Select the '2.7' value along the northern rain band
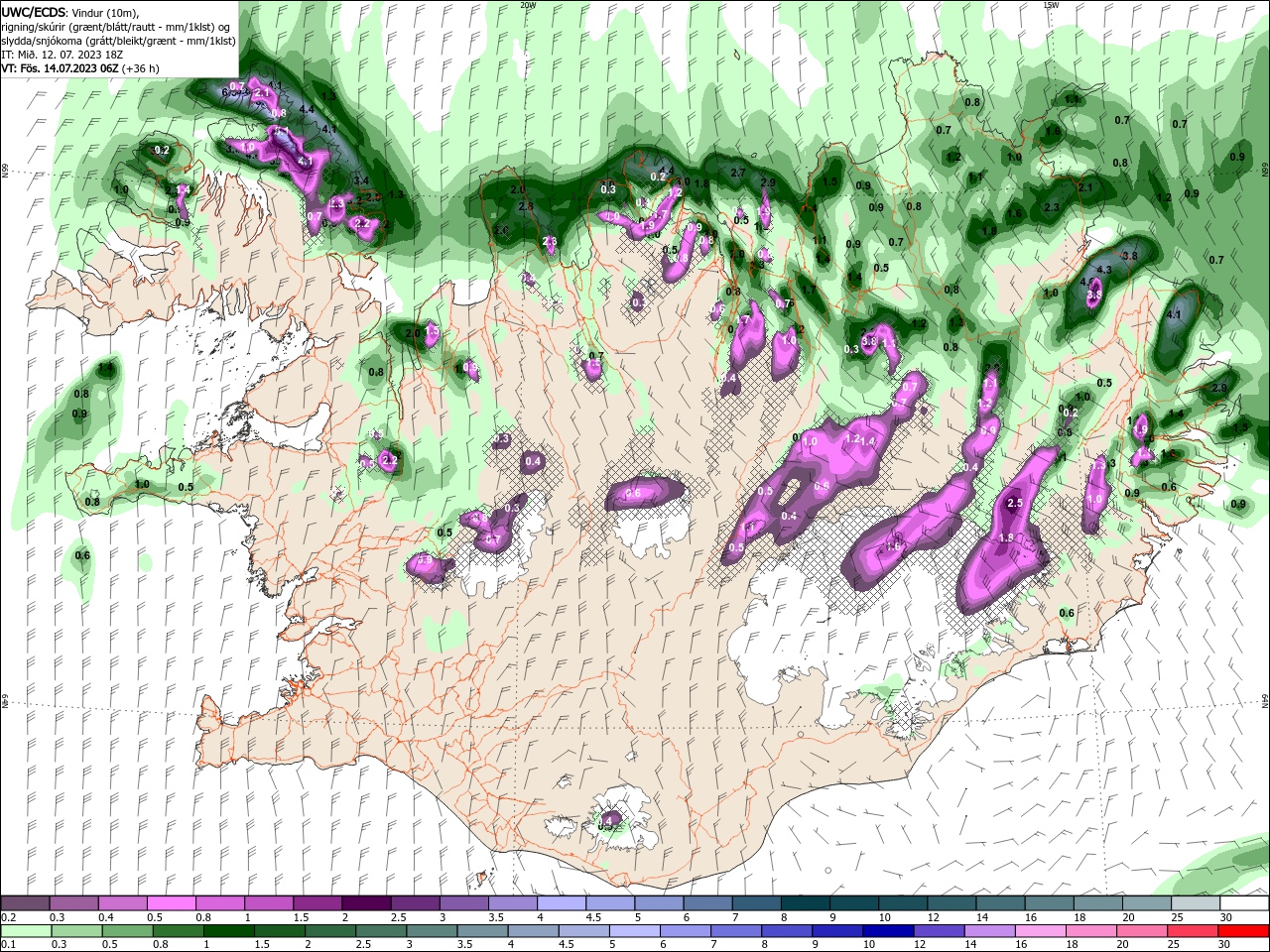 click(737, 173)
